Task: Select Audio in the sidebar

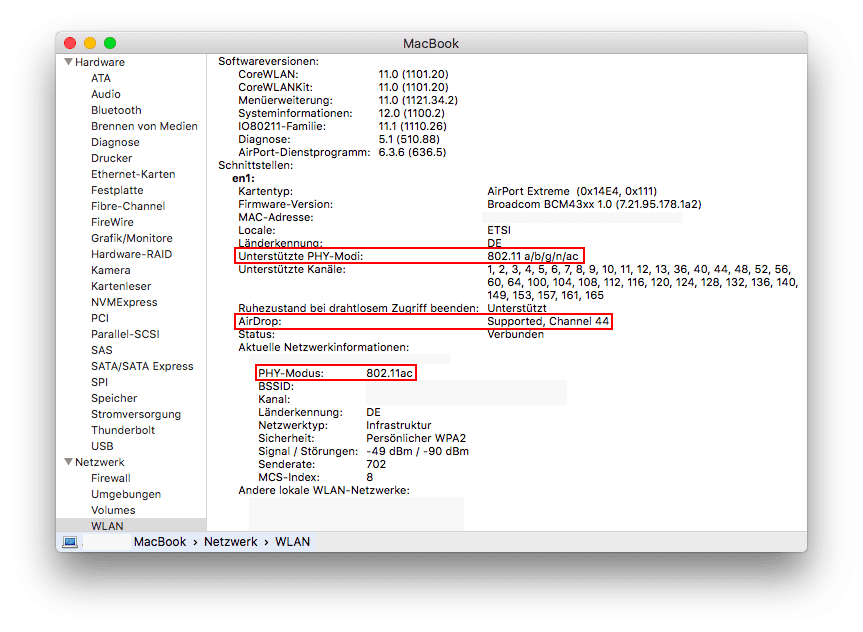Action: pyautogui.click(x=106, y=94)
